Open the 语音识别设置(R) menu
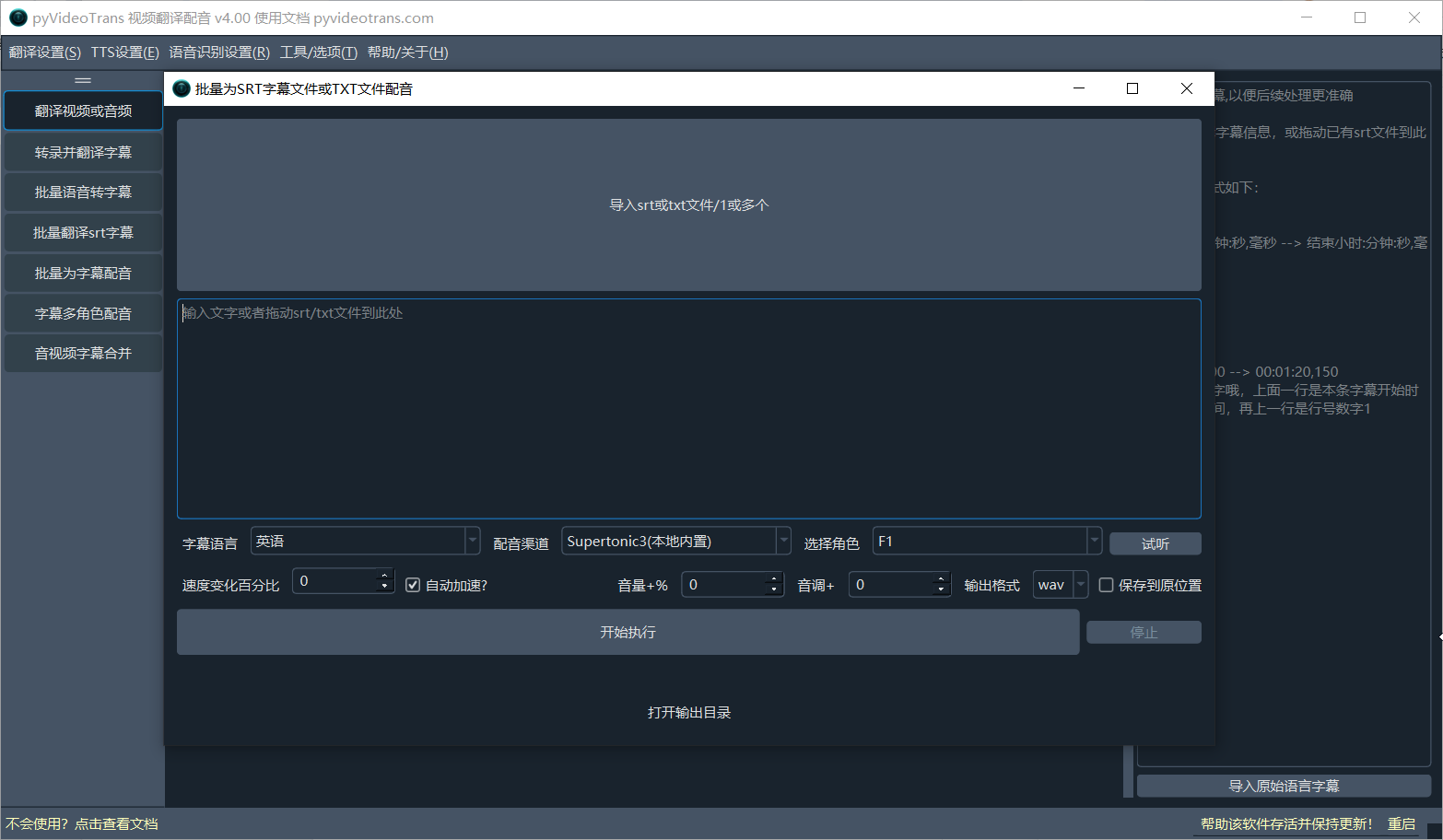Image resolution: width=1443 pixels, height=840 pixels. tap(219, 52)
